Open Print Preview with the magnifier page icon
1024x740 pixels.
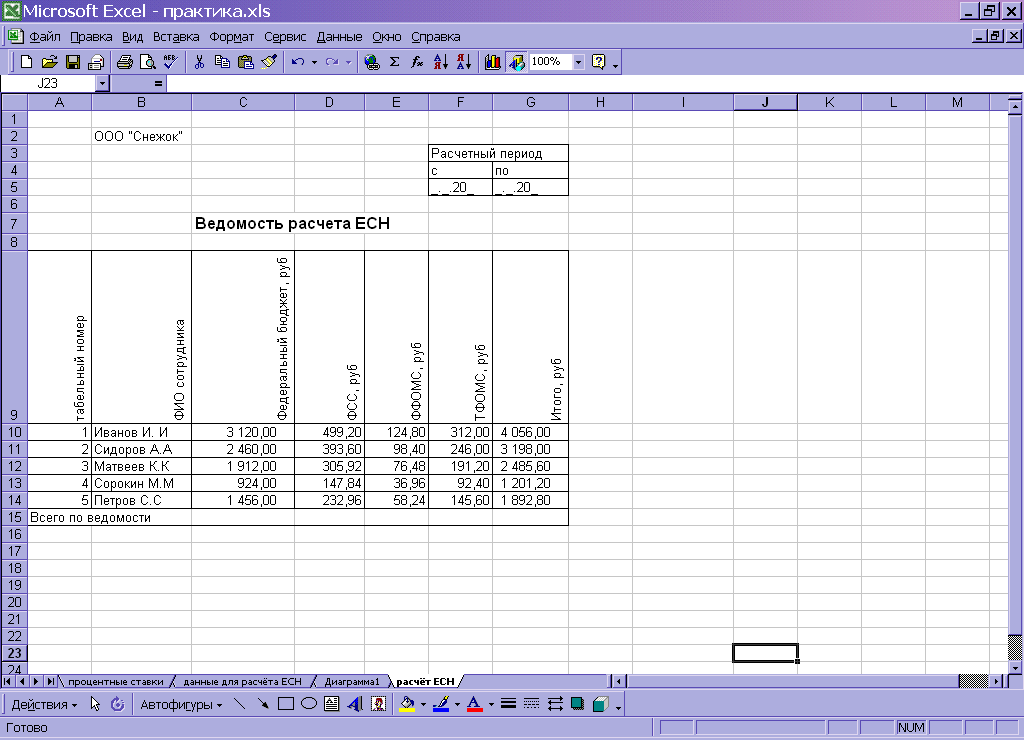tap(148, 62)
